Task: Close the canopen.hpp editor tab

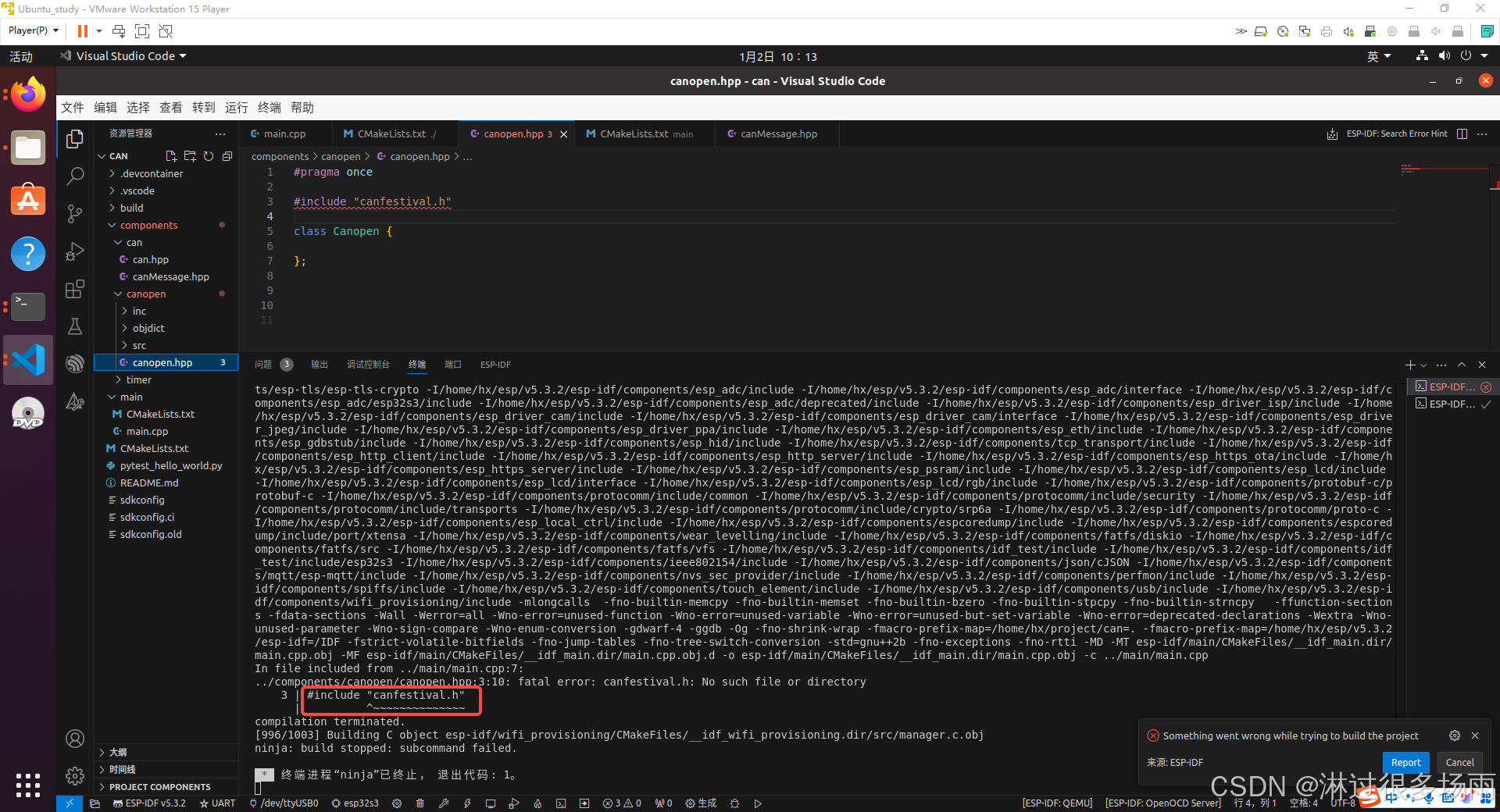Action: (x=564, y=134)
